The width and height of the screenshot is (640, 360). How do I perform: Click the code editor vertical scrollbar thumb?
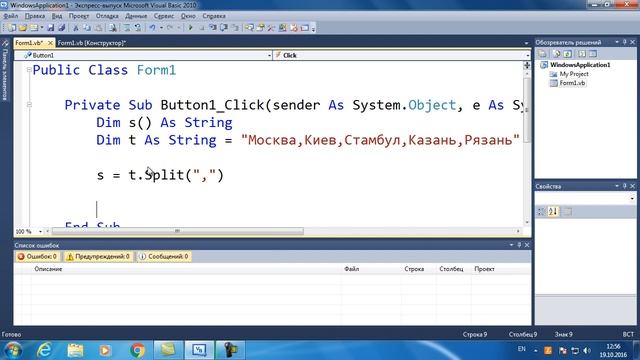[x=527, y=110]
